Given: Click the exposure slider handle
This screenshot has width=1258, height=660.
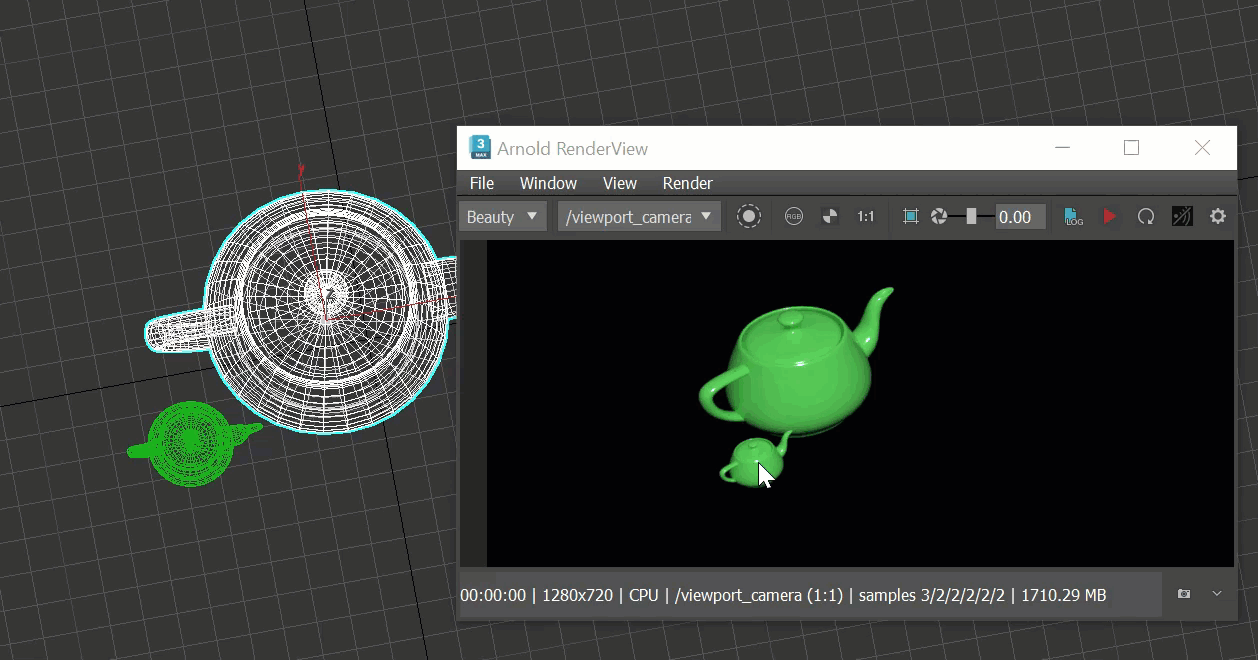Looking at the screenshot, I should pos(971,216).
